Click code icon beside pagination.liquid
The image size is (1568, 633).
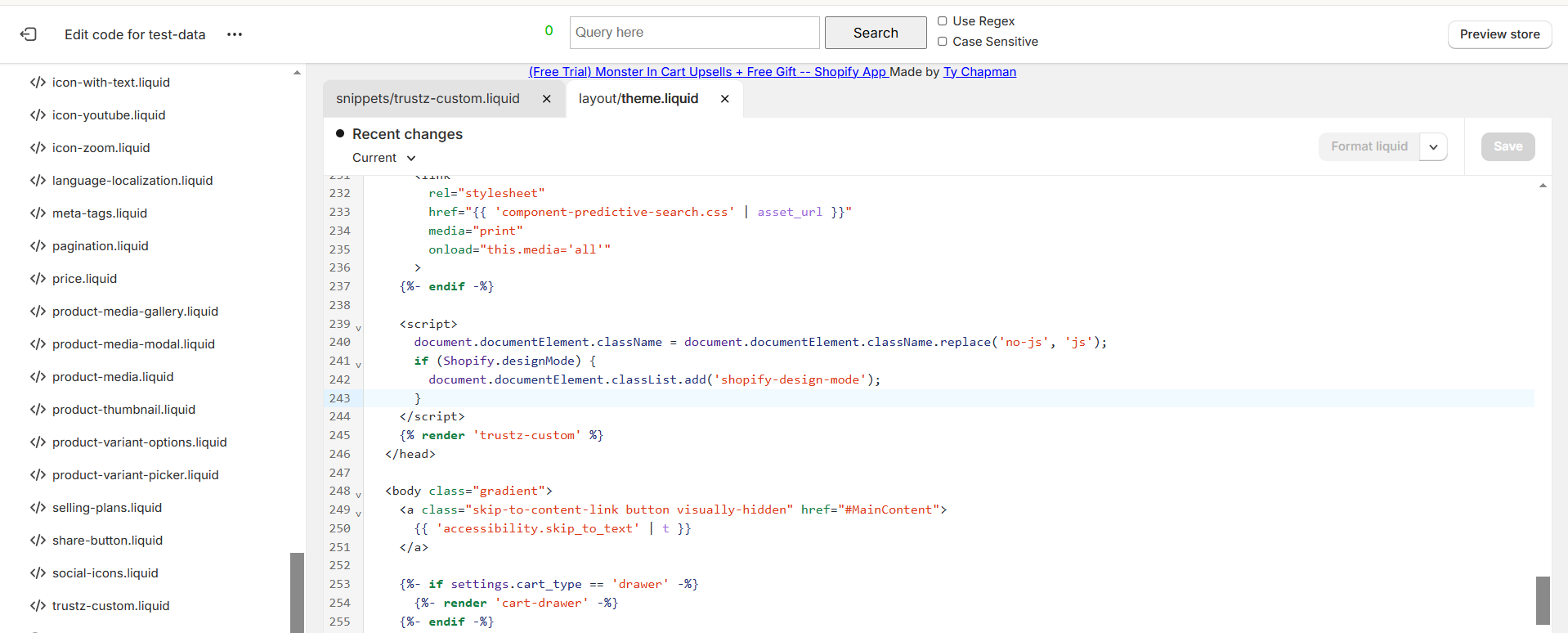pyautogui.click(x=38, y=246)
